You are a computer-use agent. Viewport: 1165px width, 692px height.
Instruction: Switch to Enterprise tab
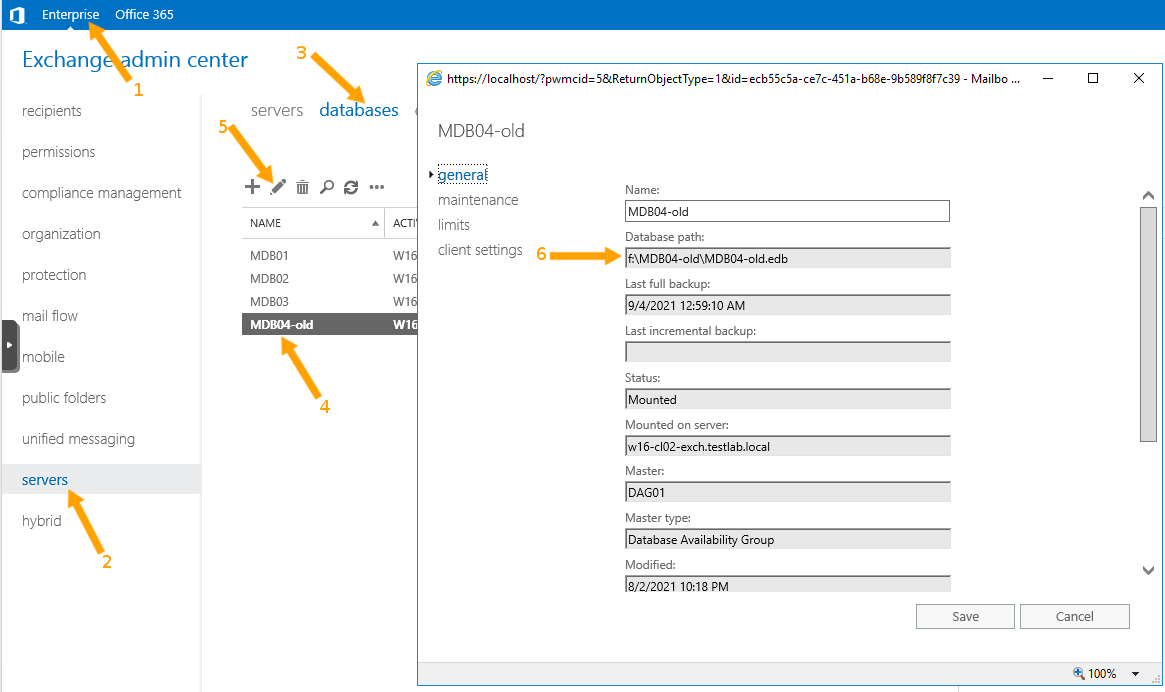71,14
